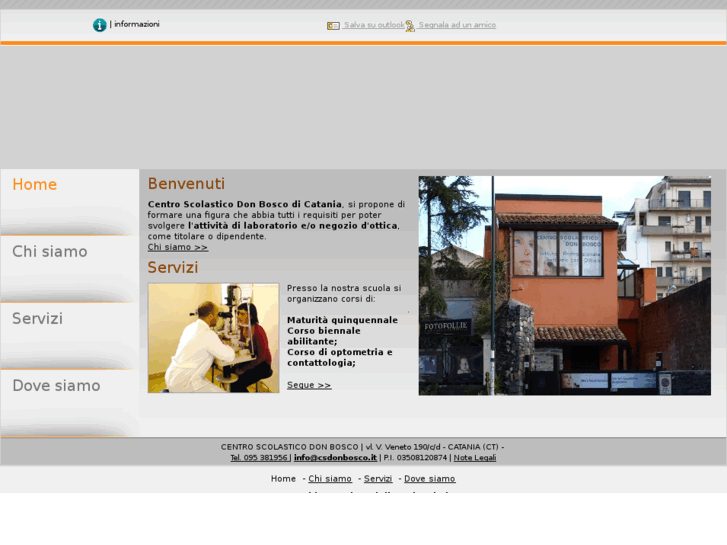Screen dimensions: 727x545
Task: Click 'Centro Scolastico Don Bosco di Catania' text
Action: pos(244,204)
